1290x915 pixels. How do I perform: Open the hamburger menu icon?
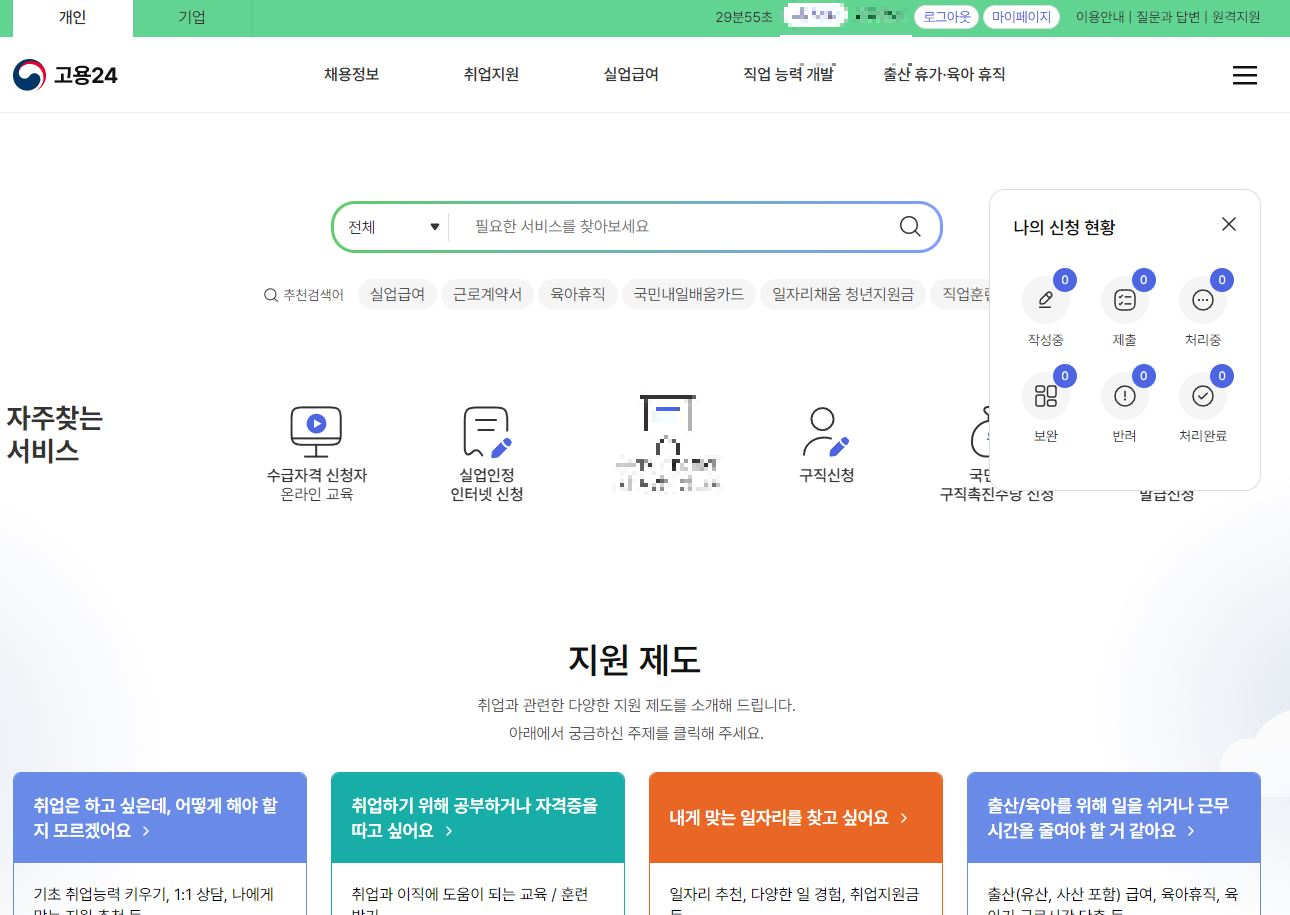[x=1244, y=75]
